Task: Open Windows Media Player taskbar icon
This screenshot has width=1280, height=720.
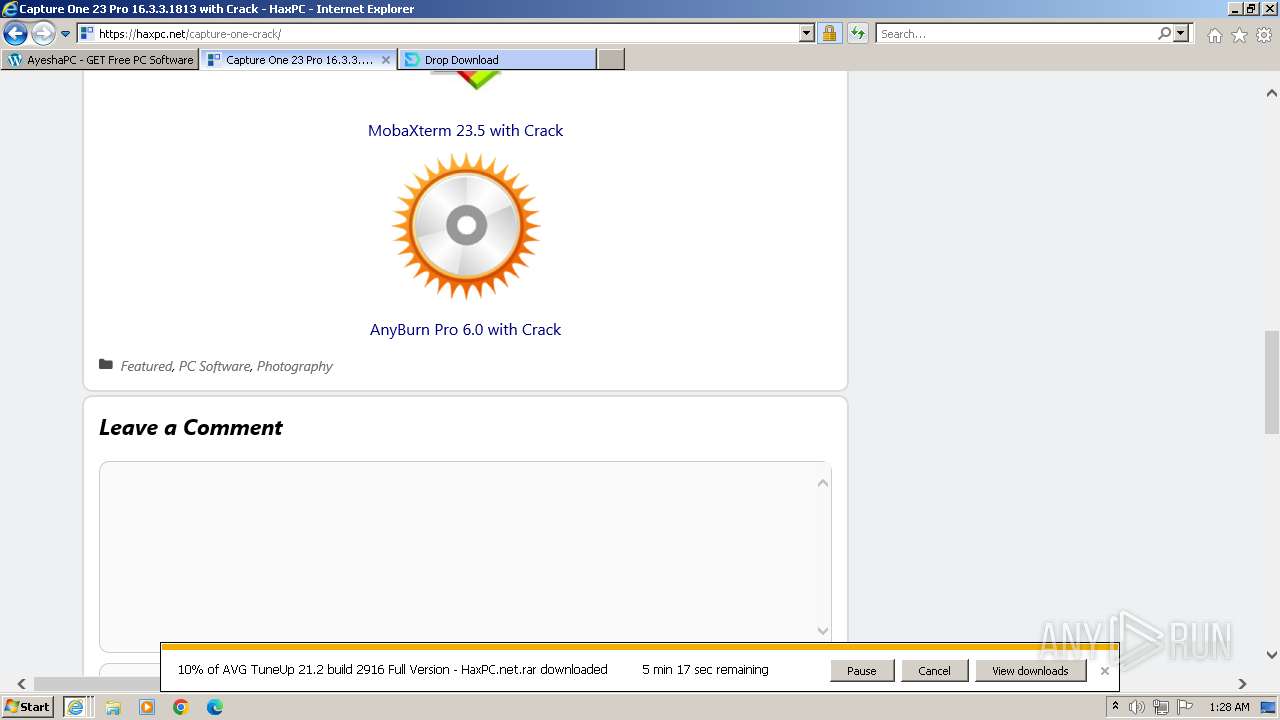Action: click(147, 707)
